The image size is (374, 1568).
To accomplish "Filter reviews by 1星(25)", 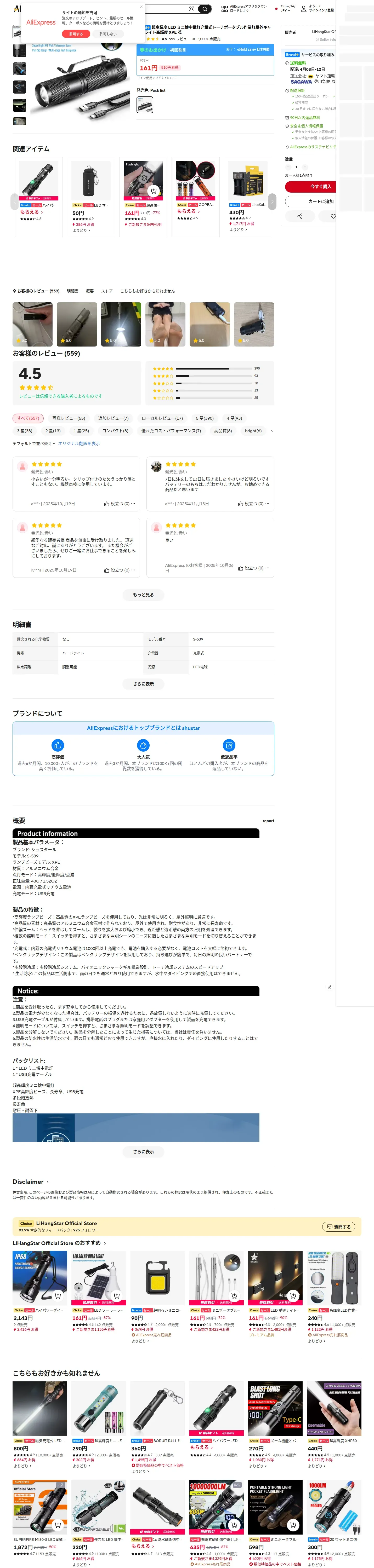I will [x=81, y=430].
